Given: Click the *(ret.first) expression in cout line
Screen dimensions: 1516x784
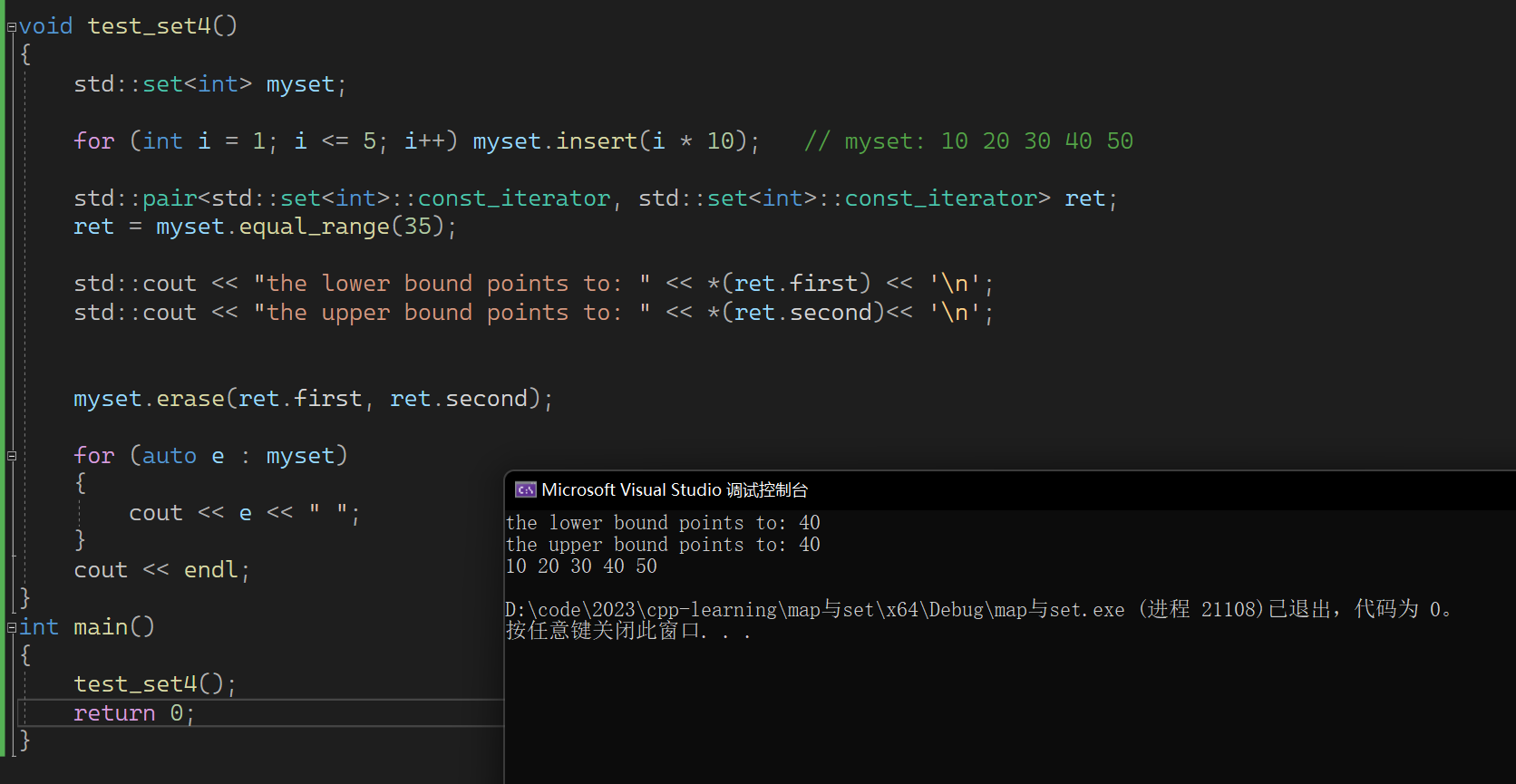Looking at the screenshot, I should (x=789, y=284).
